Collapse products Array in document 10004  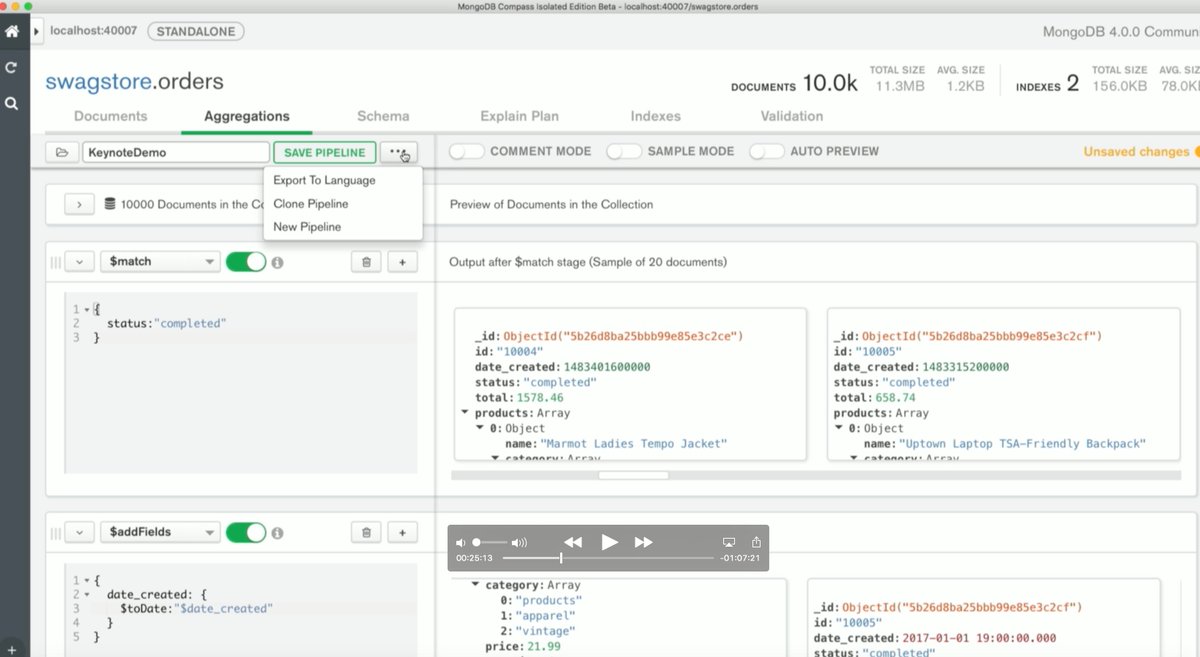click(465, 413)
